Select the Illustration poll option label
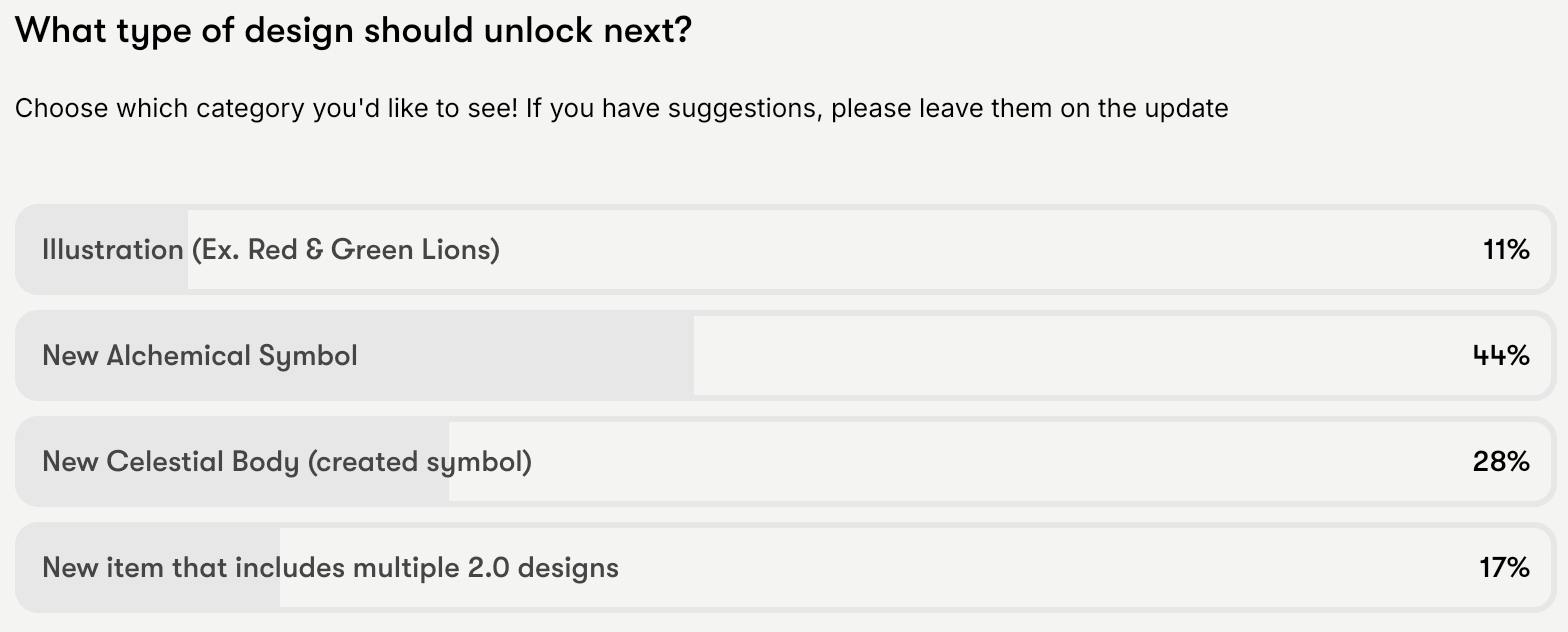 point(271,250)
